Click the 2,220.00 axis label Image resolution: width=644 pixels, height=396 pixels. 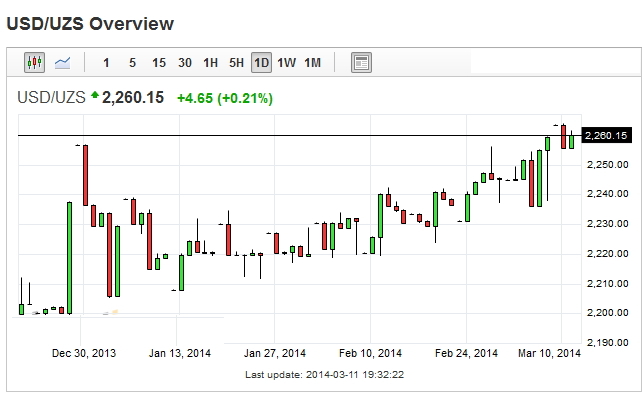point(608,253)
